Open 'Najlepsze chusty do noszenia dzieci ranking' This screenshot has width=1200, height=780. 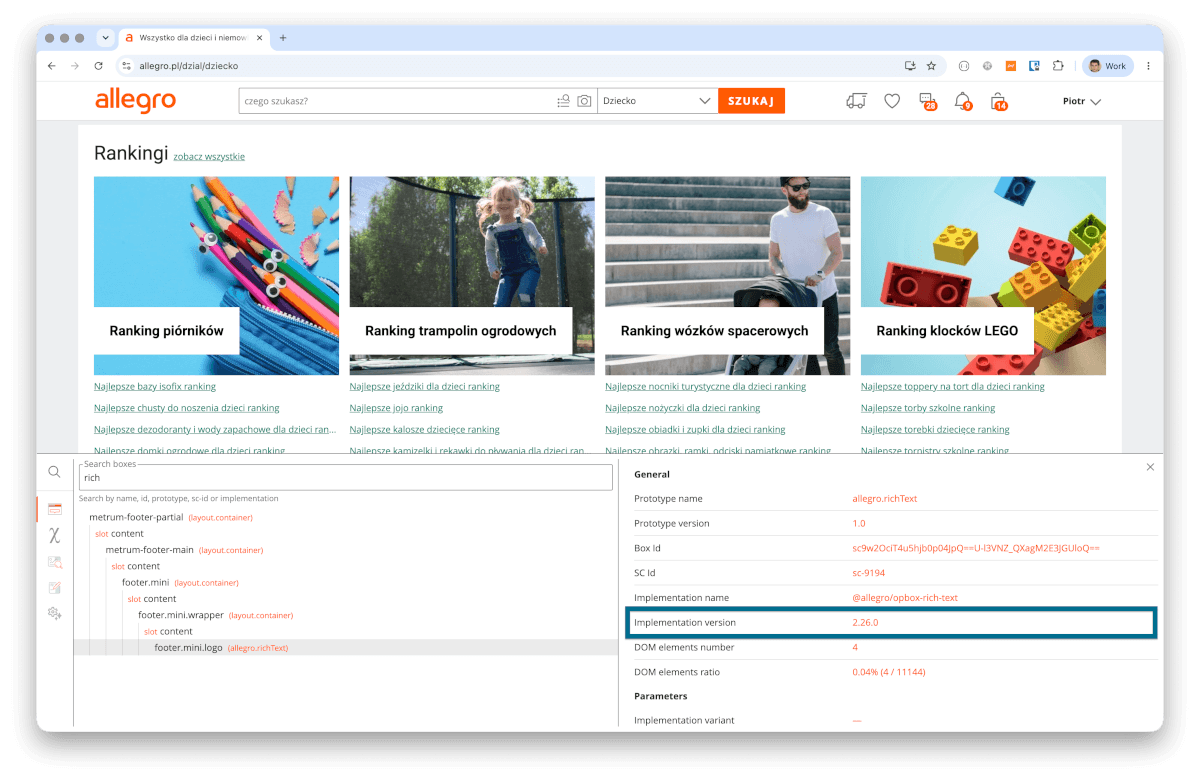(187, 408)
